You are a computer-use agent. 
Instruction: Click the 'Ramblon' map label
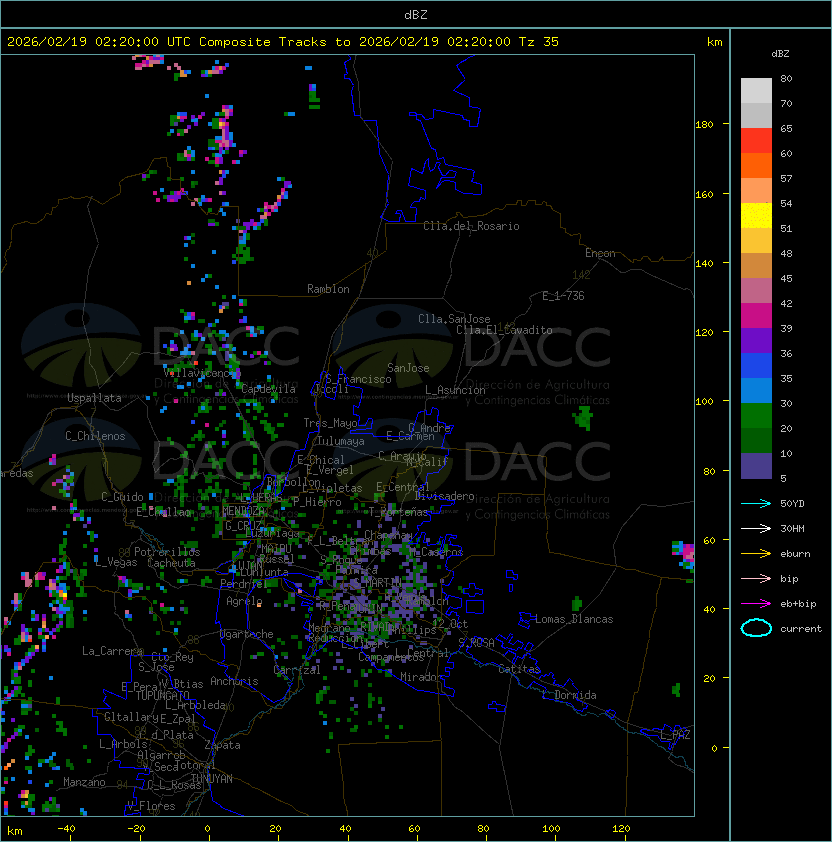[x=328, y=289]
